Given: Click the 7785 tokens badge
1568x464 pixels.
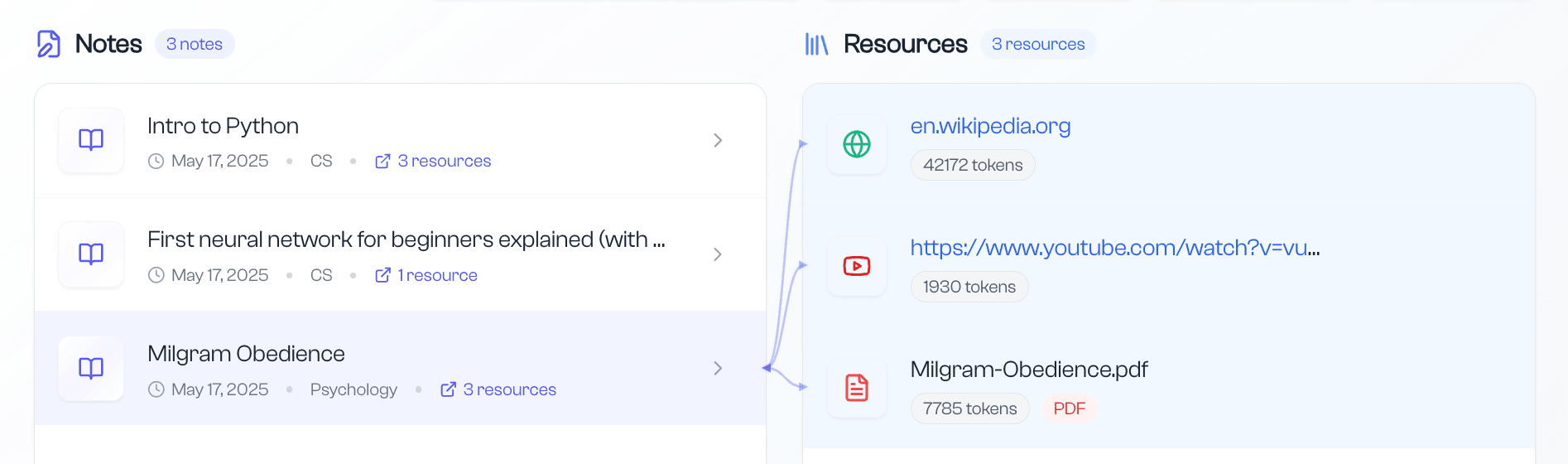Looking at the screenshot, I should (970, 408).
